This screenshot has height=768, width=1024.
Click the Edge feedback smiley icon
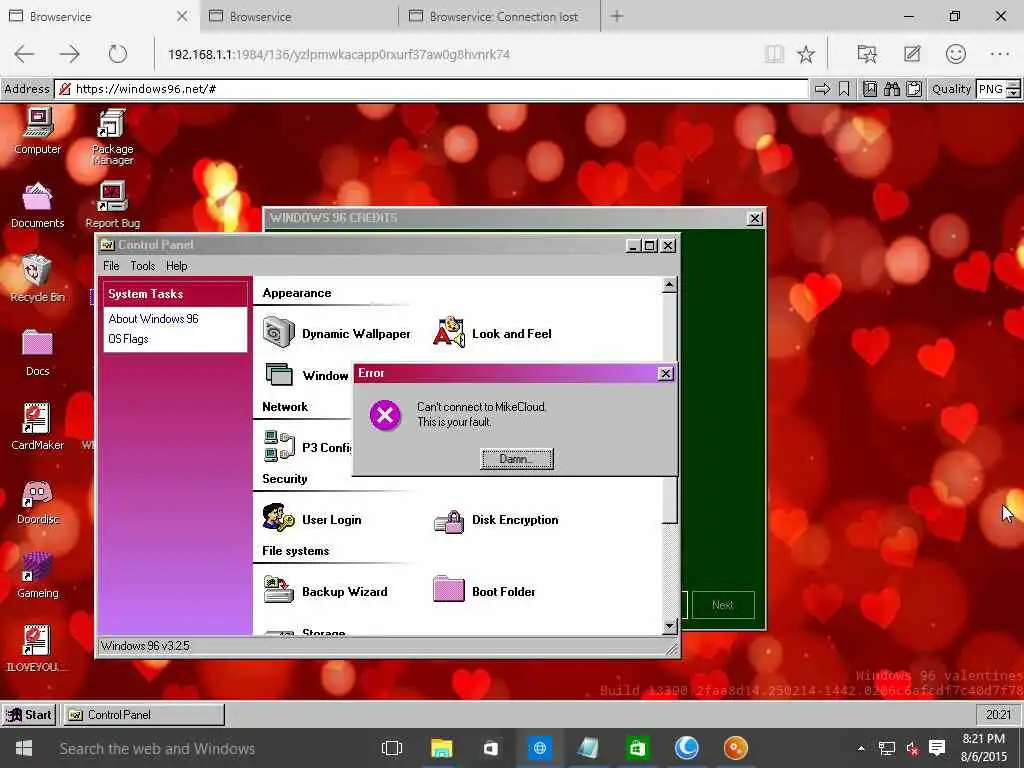click(x=955, y=54)
